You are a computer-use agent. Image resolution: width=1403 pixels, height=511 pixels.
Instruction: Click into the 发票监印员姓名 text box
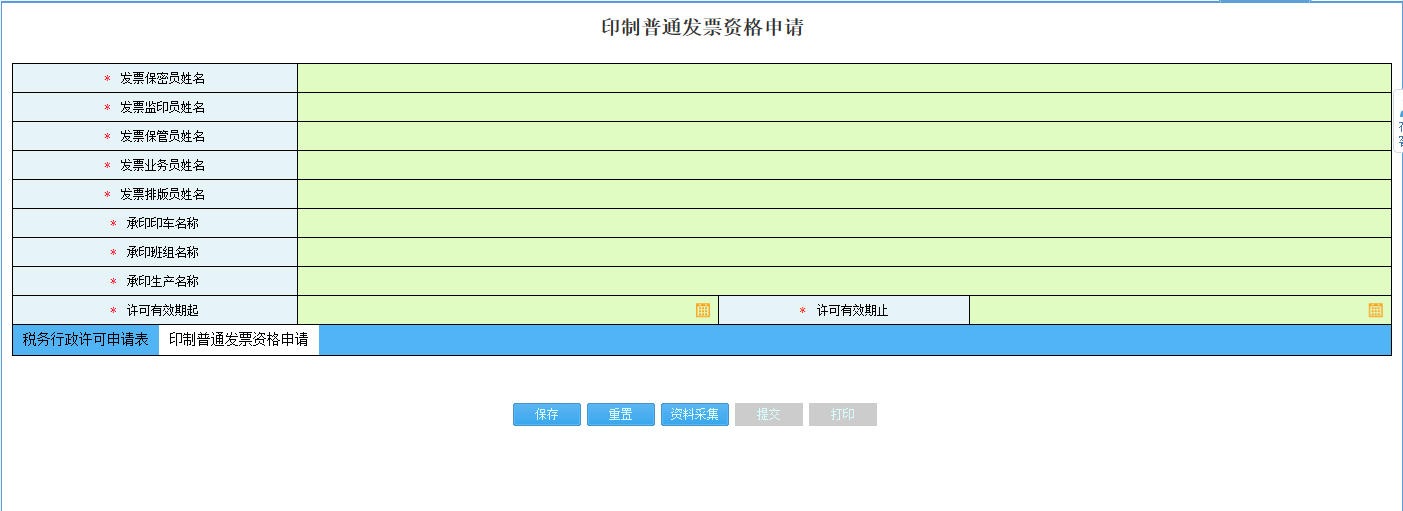(843, 107)
